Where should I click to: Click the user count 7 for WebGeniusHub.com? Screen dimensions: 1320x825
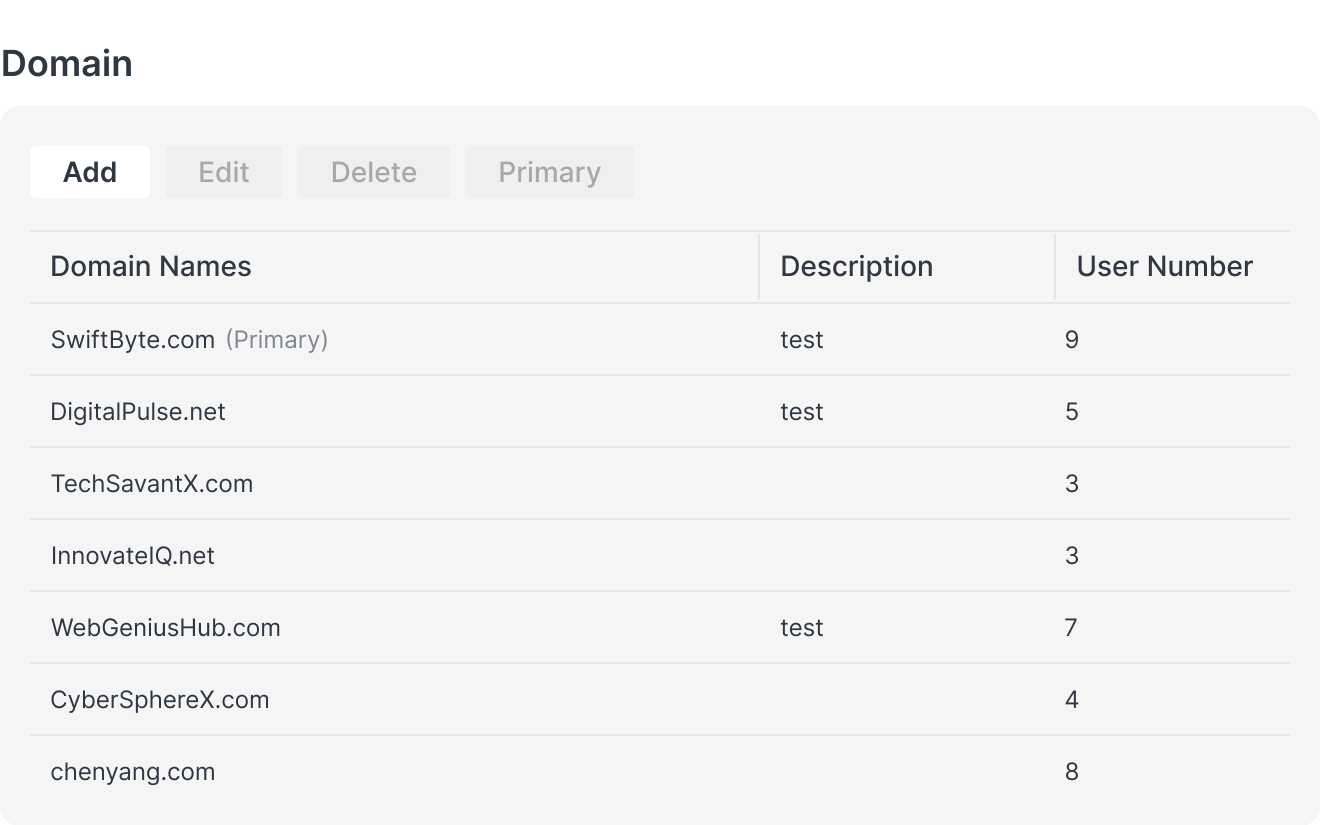click(1071, 627)
